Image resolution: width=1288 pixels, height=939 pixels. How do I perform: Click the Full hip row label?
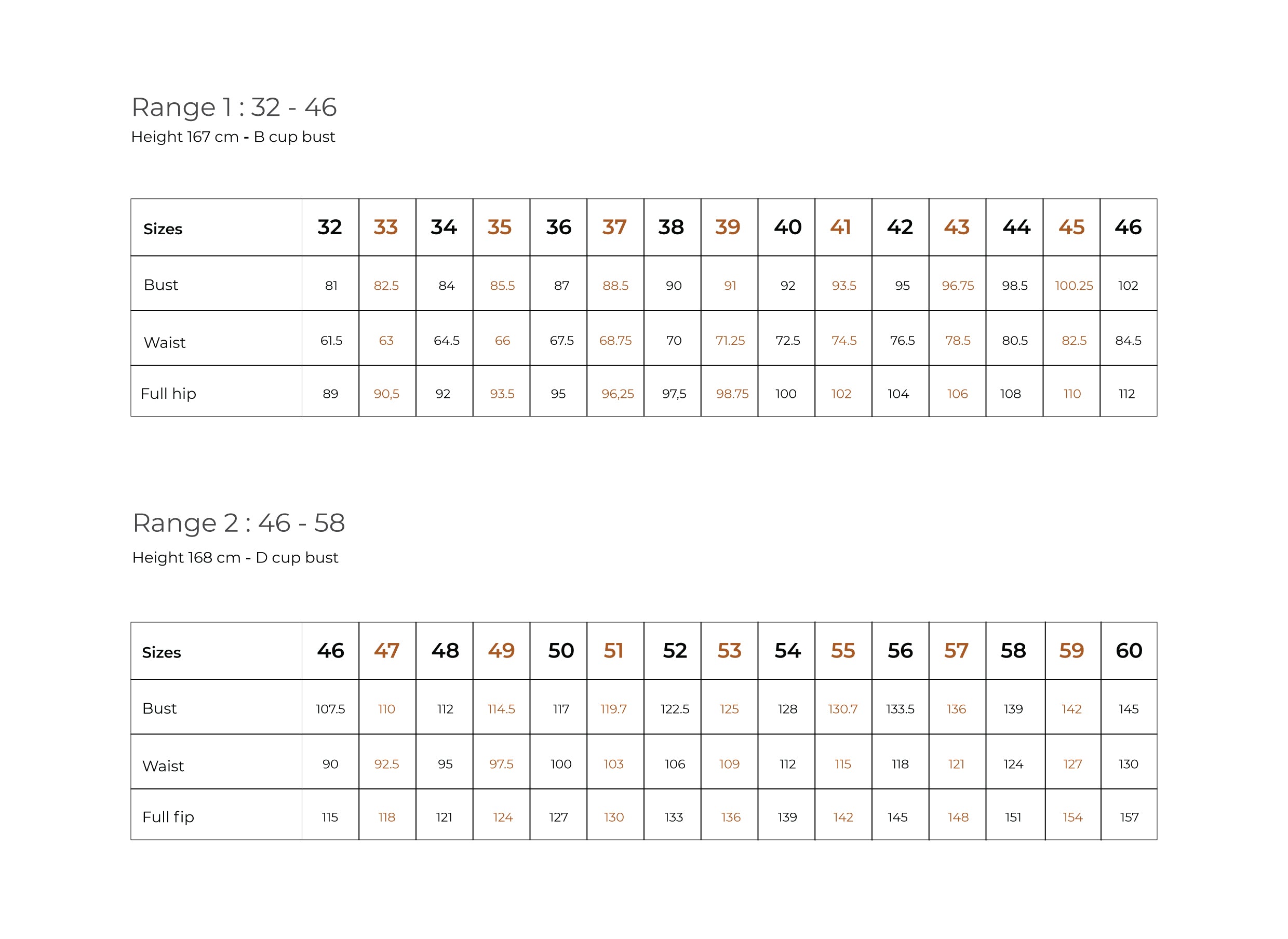click(x=168, y=394)
